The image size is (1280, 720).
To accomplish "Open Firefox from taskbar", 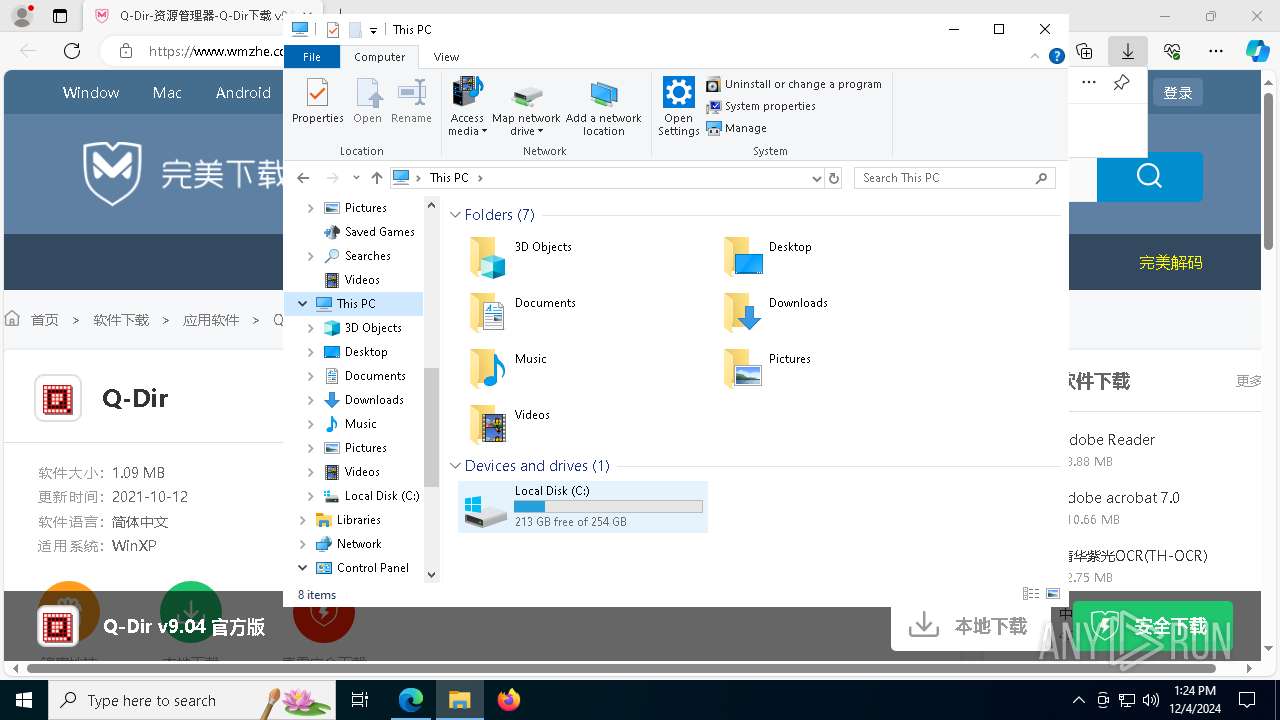I will [x=509, y=700].
